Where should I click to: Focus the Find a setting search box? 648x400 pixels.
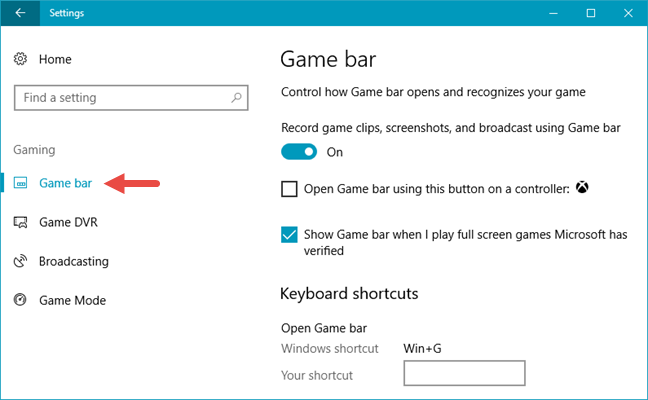(x=131, y=98)
